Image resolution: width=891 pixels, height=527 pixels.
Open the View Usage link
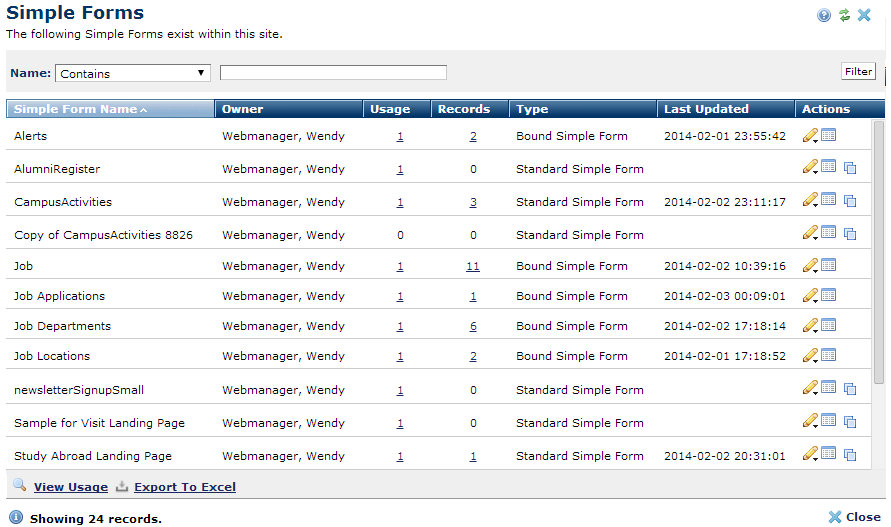point(70,487)
